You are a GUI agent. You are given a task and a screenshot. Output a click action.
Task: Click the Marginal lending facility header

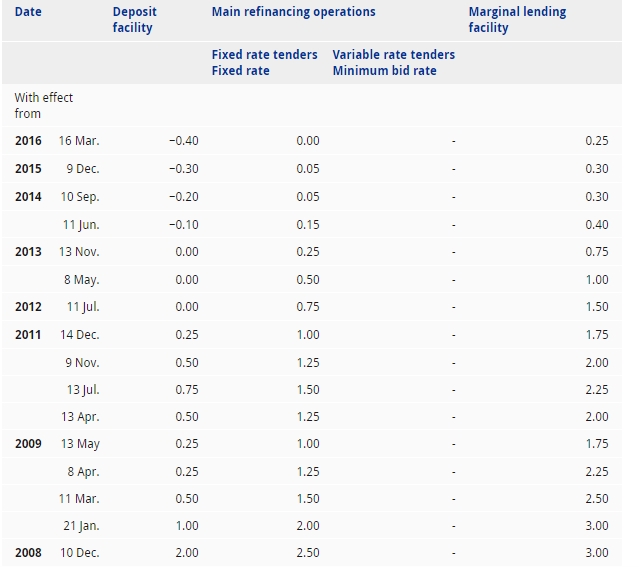coord(517,20)
